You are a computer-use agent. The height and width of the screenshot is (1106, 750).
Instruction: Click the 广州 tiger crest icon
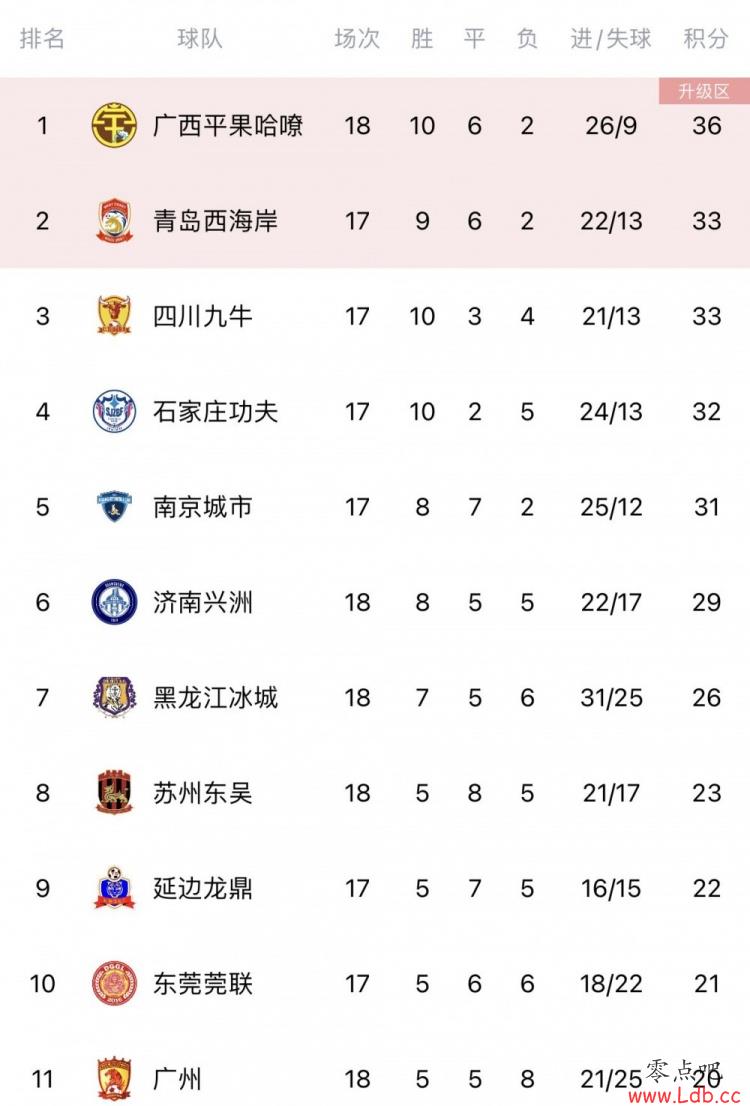pos(114,1079)
